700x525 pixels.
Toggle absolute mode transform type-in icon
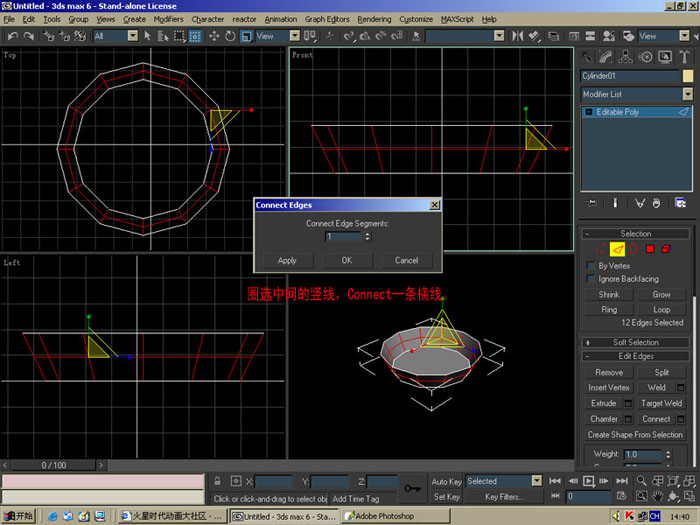(236, 481)
